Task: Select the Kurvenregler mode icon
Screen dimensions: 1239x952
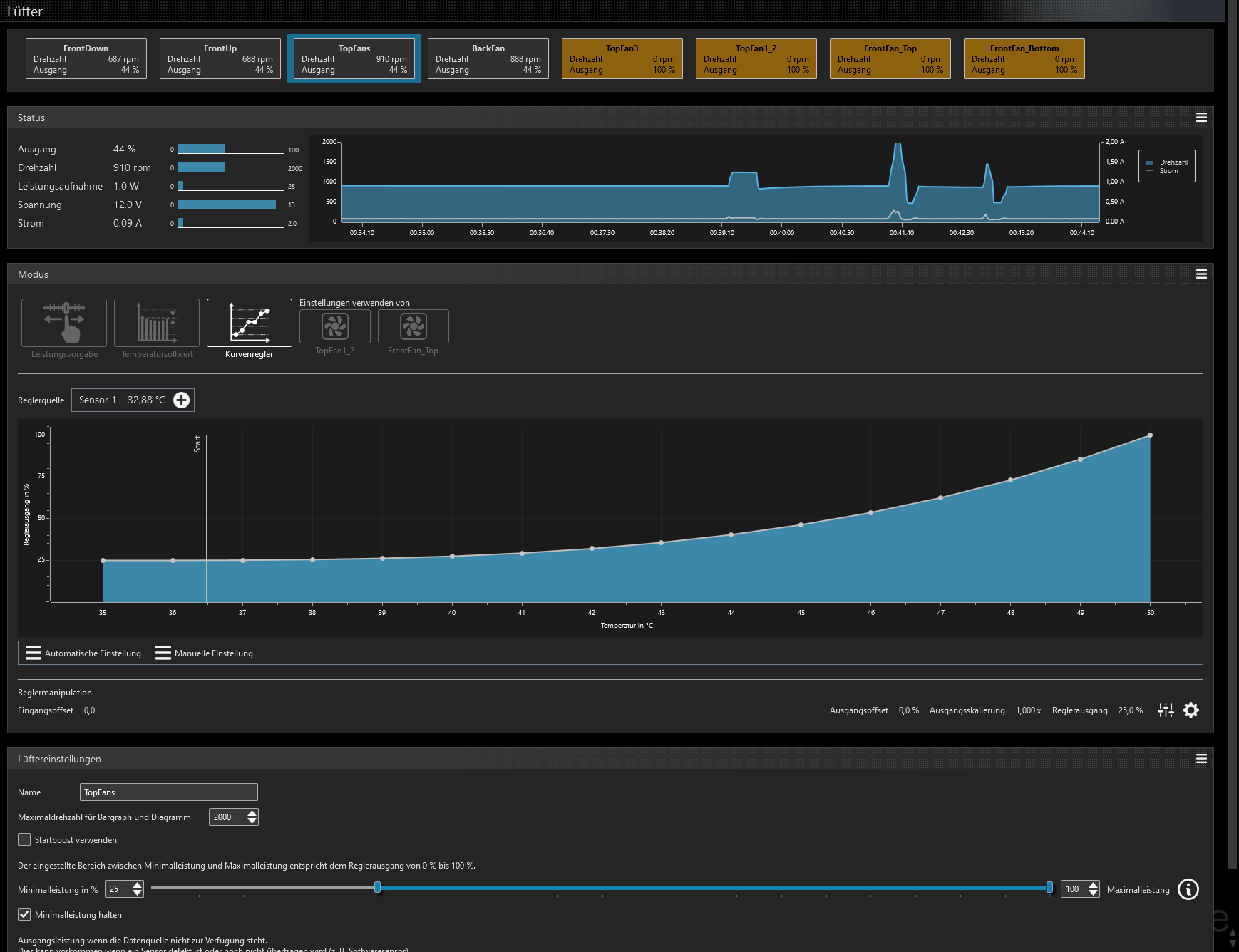Action: [250, 323]
